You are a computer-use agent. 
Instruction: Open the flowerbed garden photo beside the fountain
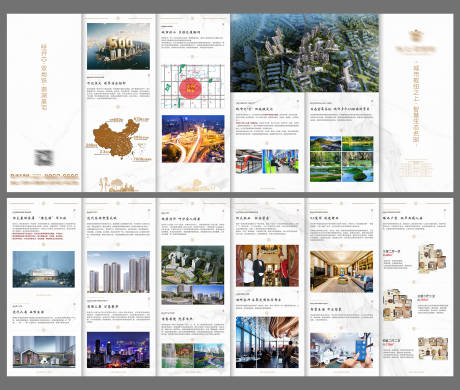click(209, 356)
